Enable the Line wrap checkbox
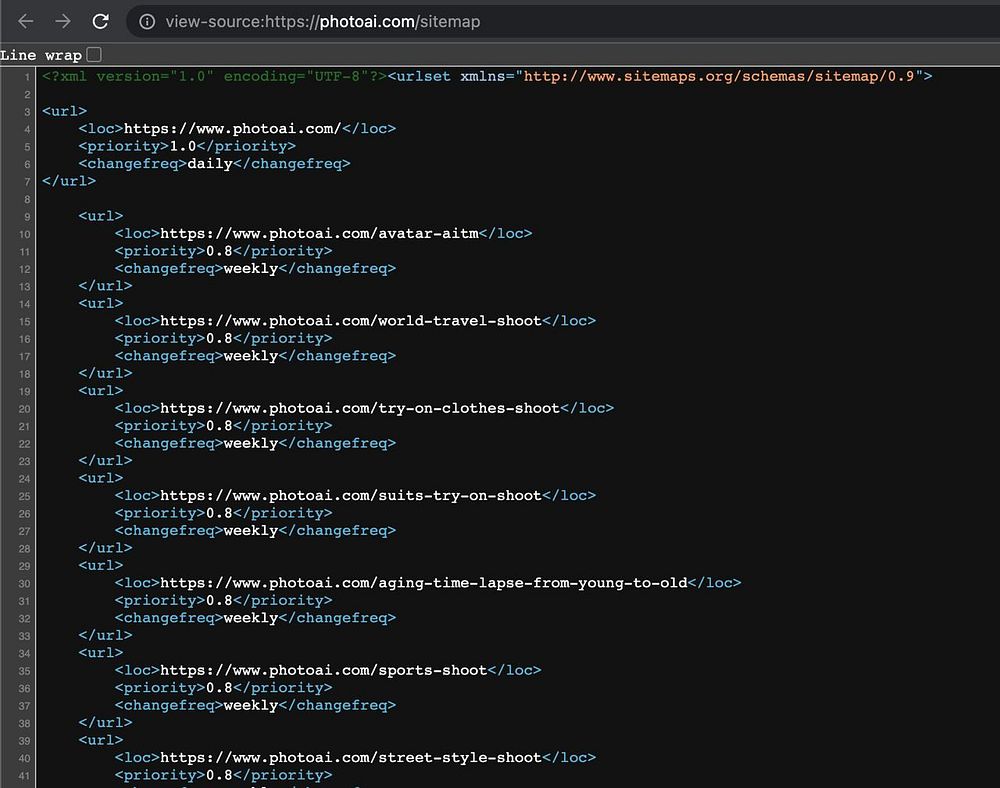The height and width of the screenshot is (788, 1000). click(94, 55)
